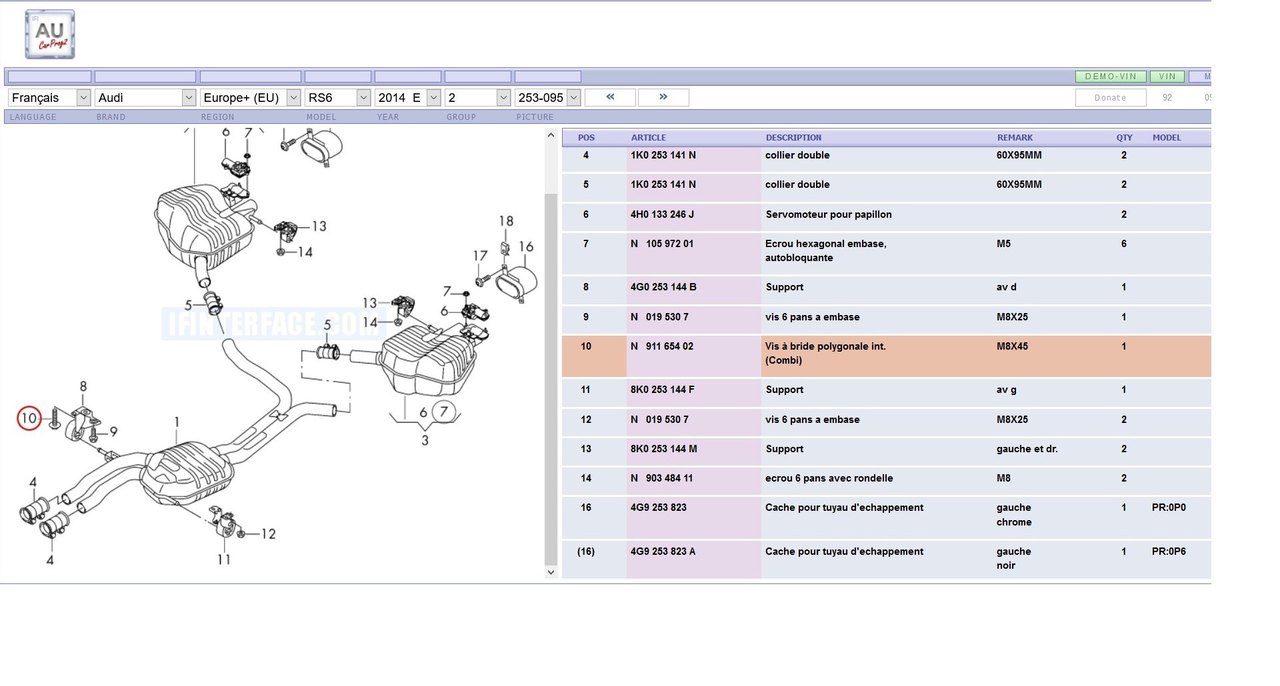
Task: Click the AU Car Progs logo
Action: pyautogui.click(x=50, y=34)
